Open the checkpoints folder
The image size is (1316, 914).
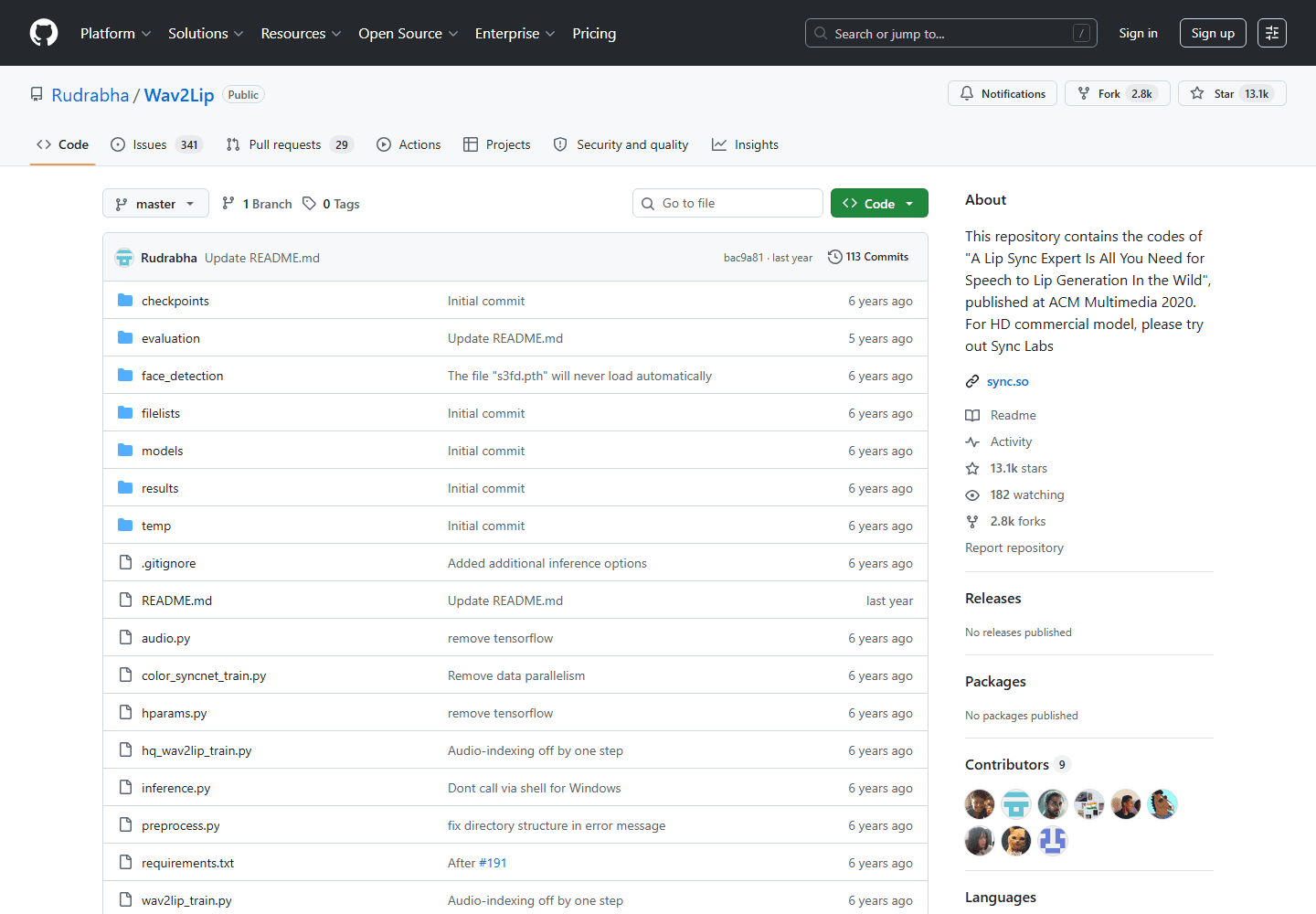pyautogui.click(x=175, y=301)
